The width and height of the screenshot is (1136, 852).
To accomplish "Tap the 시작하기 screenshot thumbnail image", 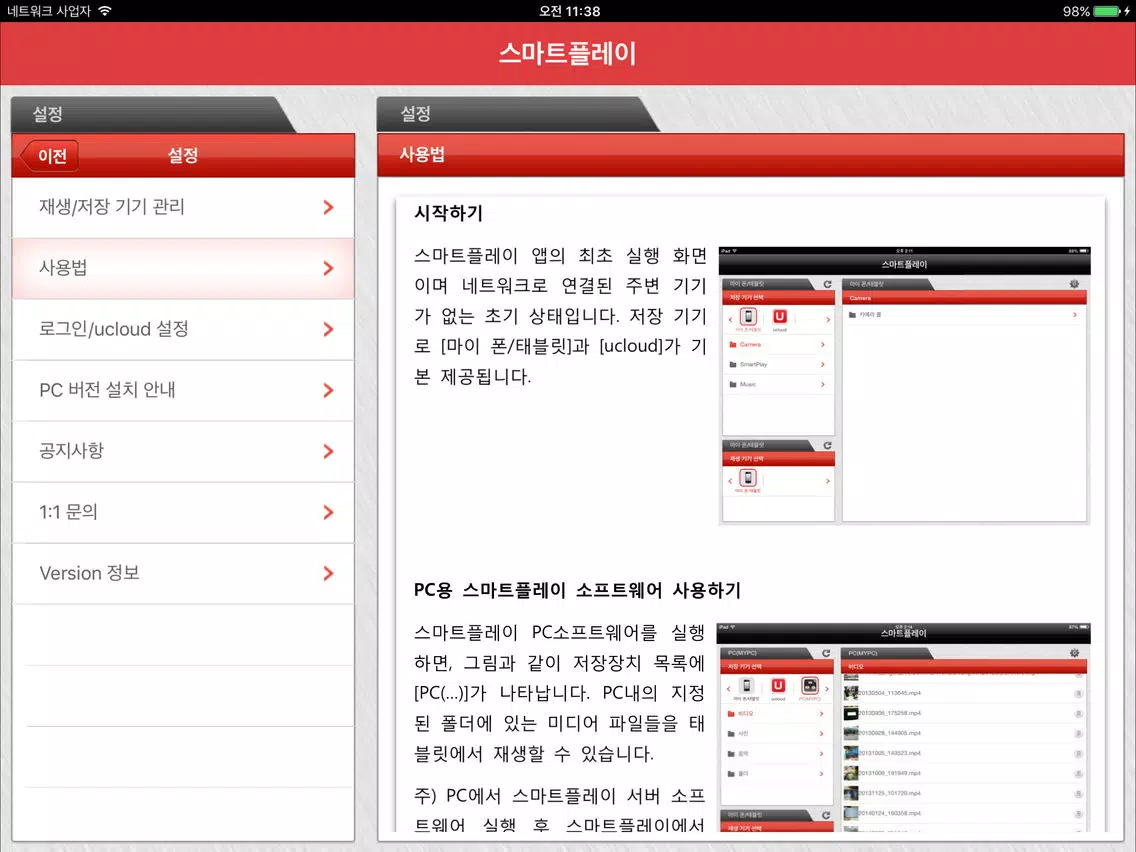I will coord(904,385).
